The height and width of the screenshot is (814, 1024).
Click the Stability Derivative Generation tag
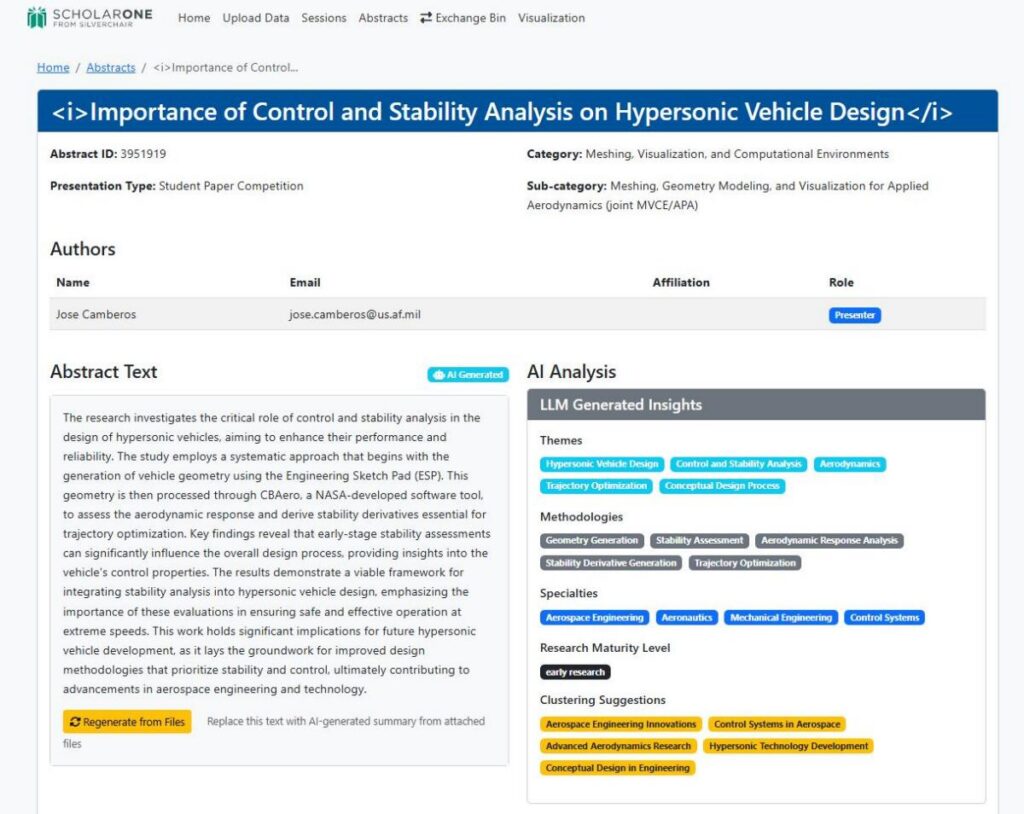(611, 563)
